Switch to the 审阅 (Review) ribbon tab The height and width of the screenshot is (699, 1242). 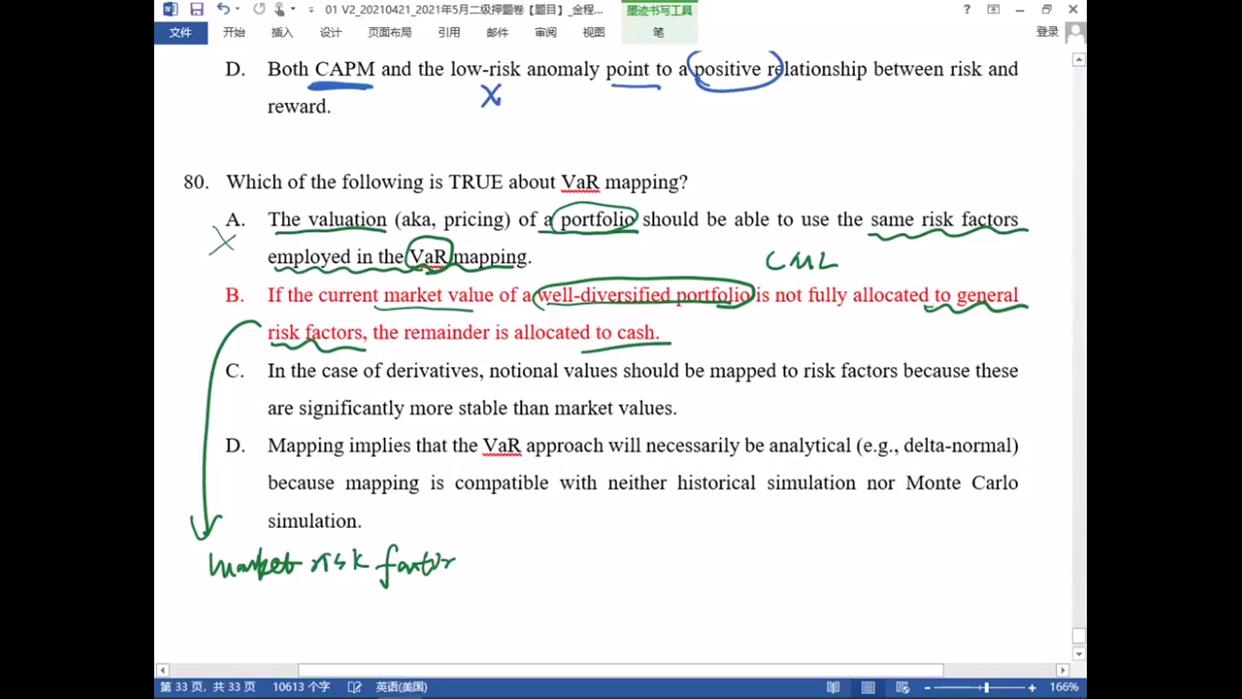coord(545,32)
